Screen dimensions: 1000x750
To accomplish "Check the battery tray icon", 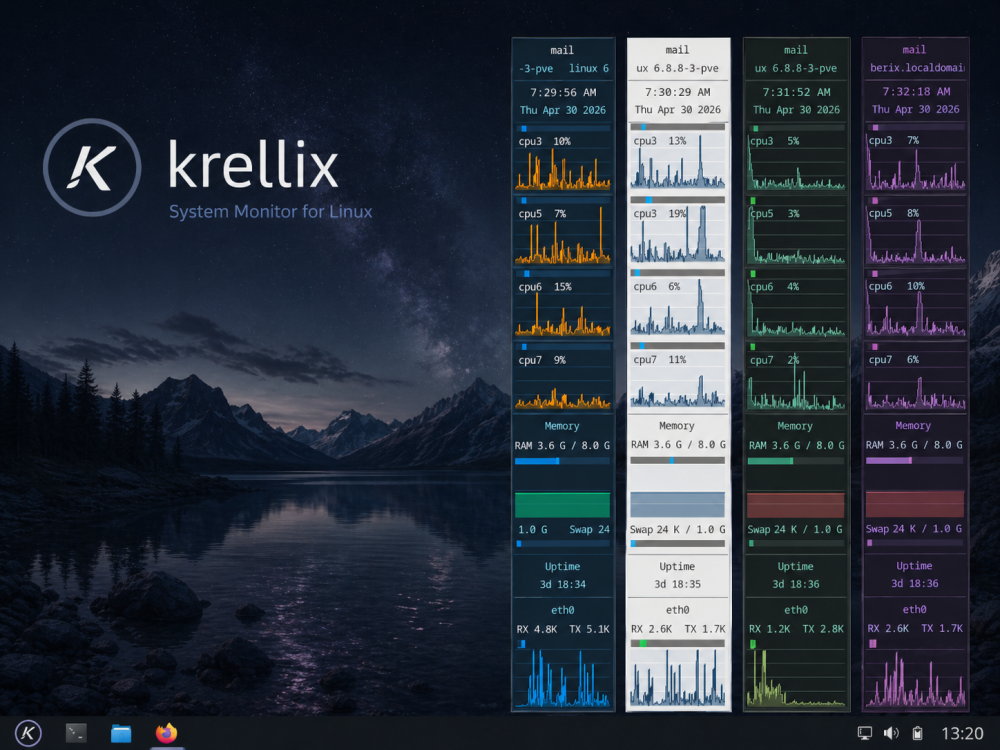I will (x=918, y=733).
